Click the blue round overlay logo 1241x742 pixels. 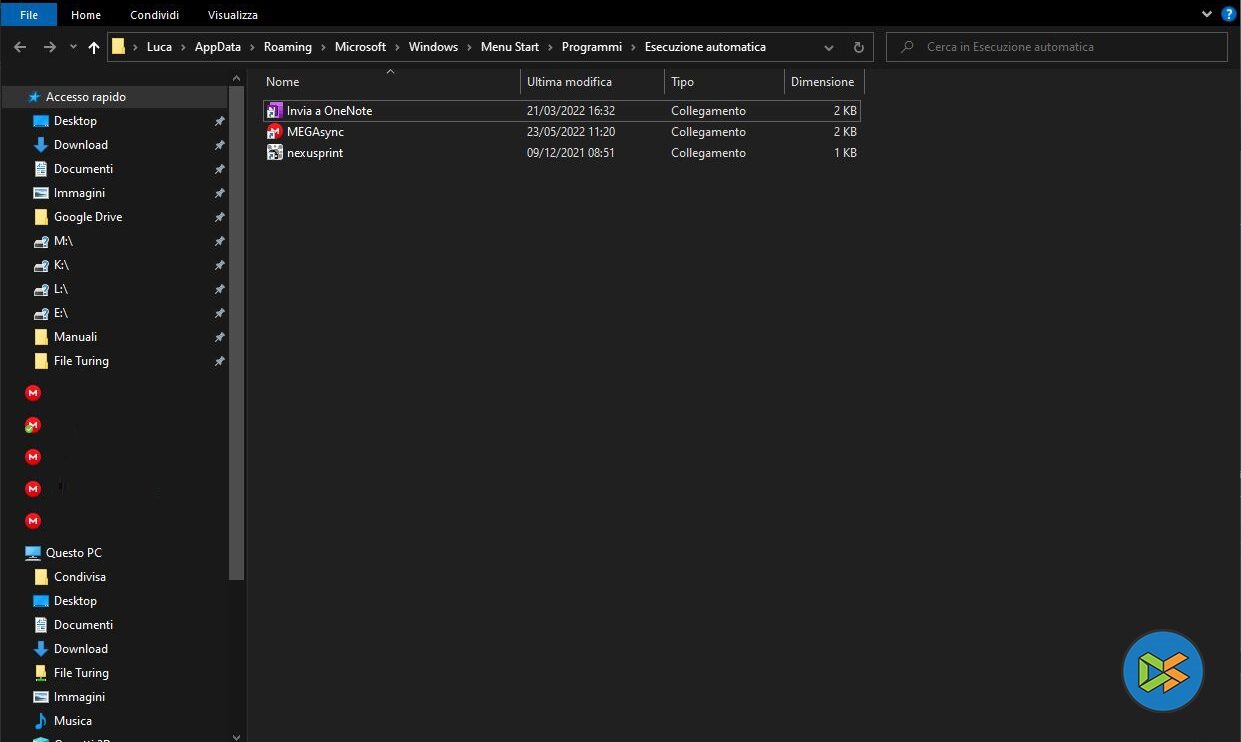coord(1162,671)
